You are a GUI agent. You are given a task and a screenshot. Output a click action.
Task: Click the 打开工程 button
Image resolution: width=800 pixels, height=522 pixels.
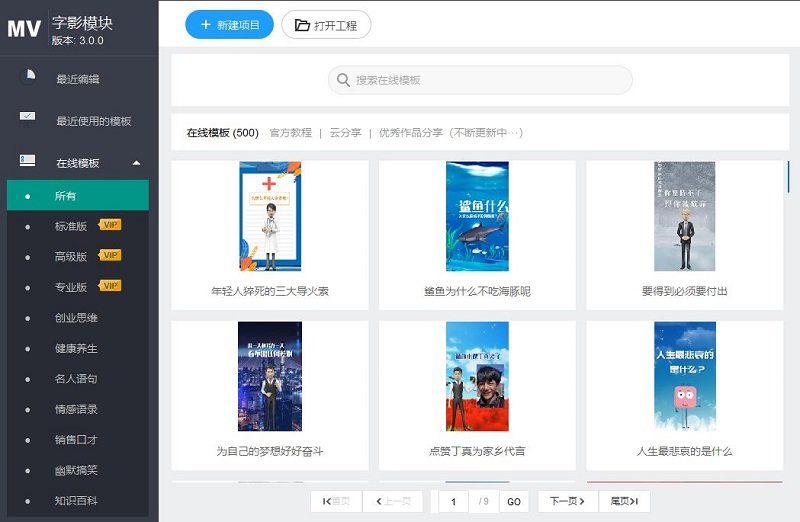click(x=326, y=24)
